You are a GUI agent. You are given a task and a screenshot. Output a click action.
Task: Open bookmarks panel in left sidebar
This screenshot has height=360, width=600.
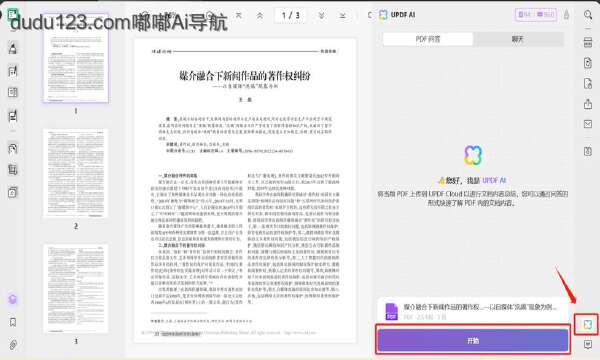click(x=13, y=322)
